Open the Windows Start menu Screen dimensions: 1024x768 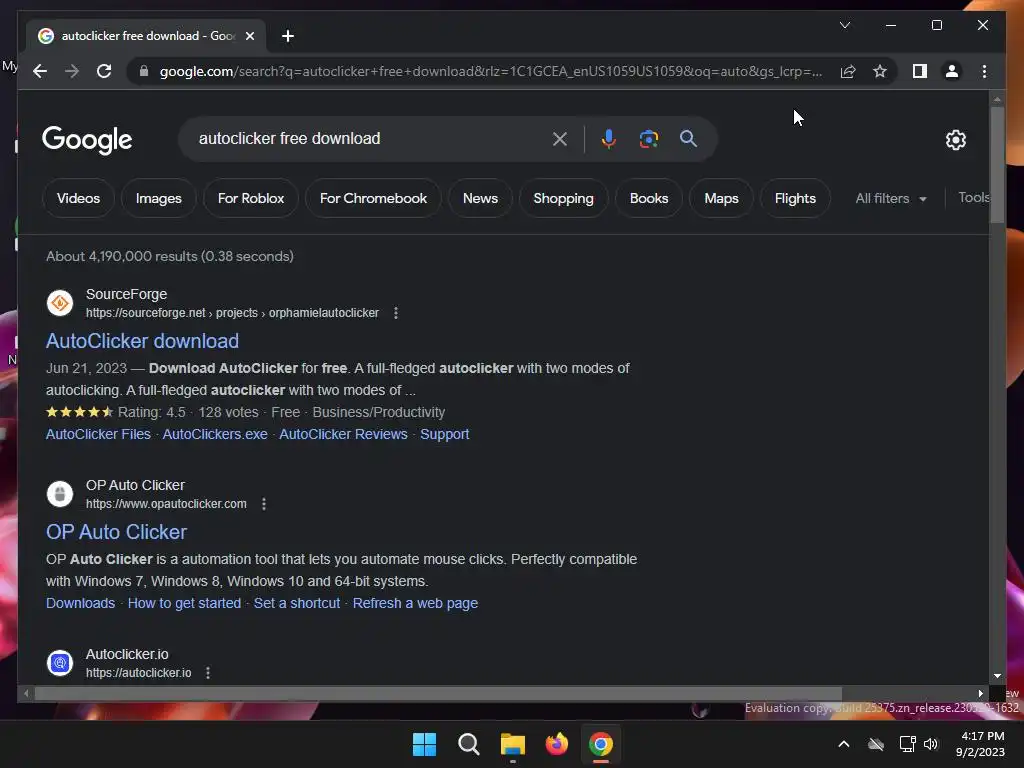pos(424,744)
